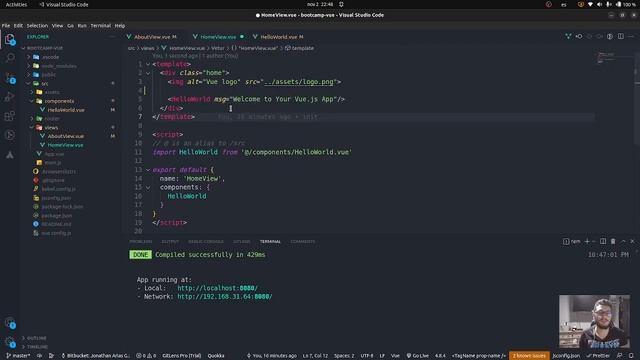Image resolution: width=640 pixels, height=360 pixels.
Task: Click Go Live in status bar
Action: [417, 356]
